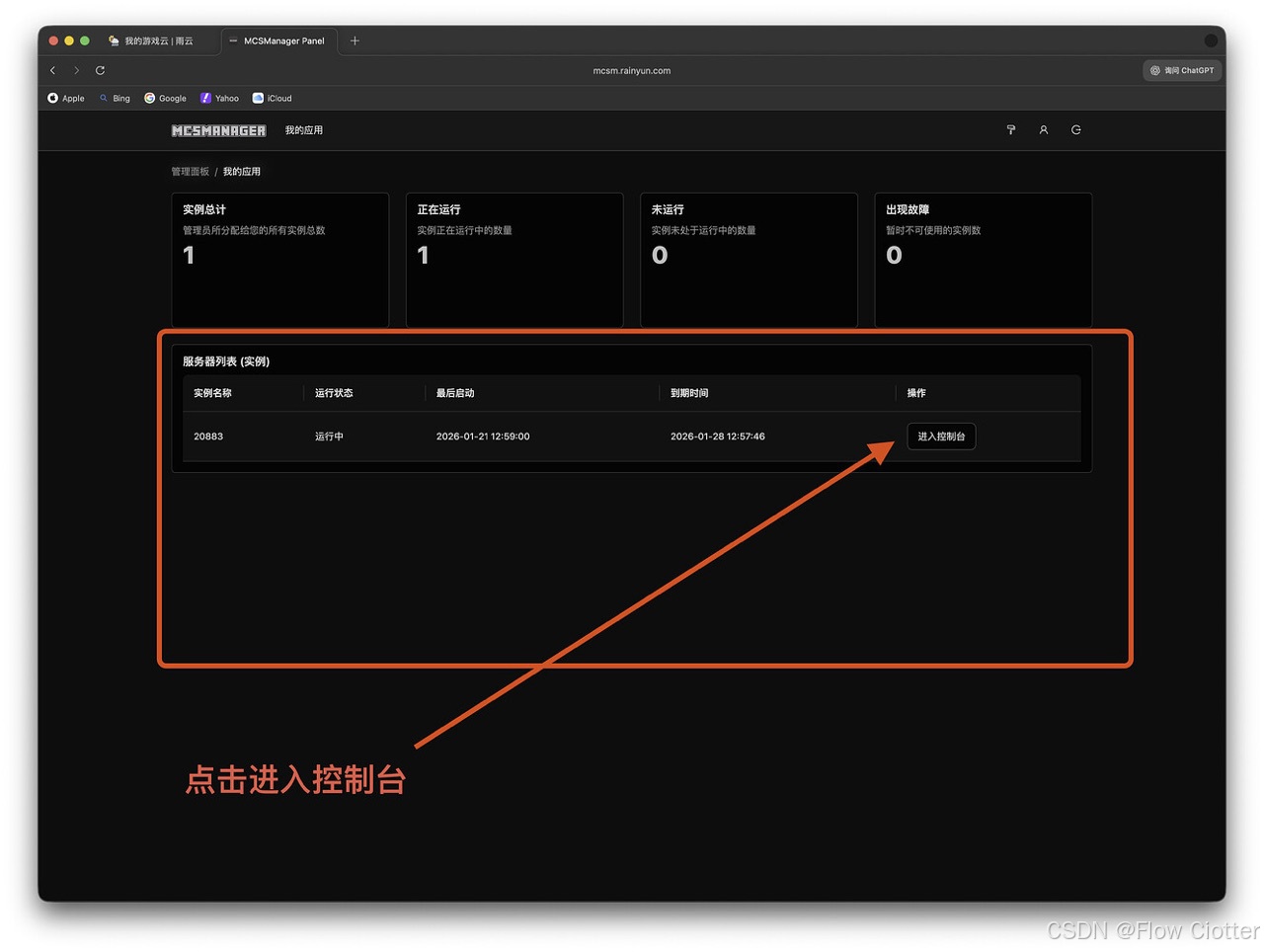Open 我的应用 in top navigation
This screenshot has width=1264, height=952.
(304, 130)
